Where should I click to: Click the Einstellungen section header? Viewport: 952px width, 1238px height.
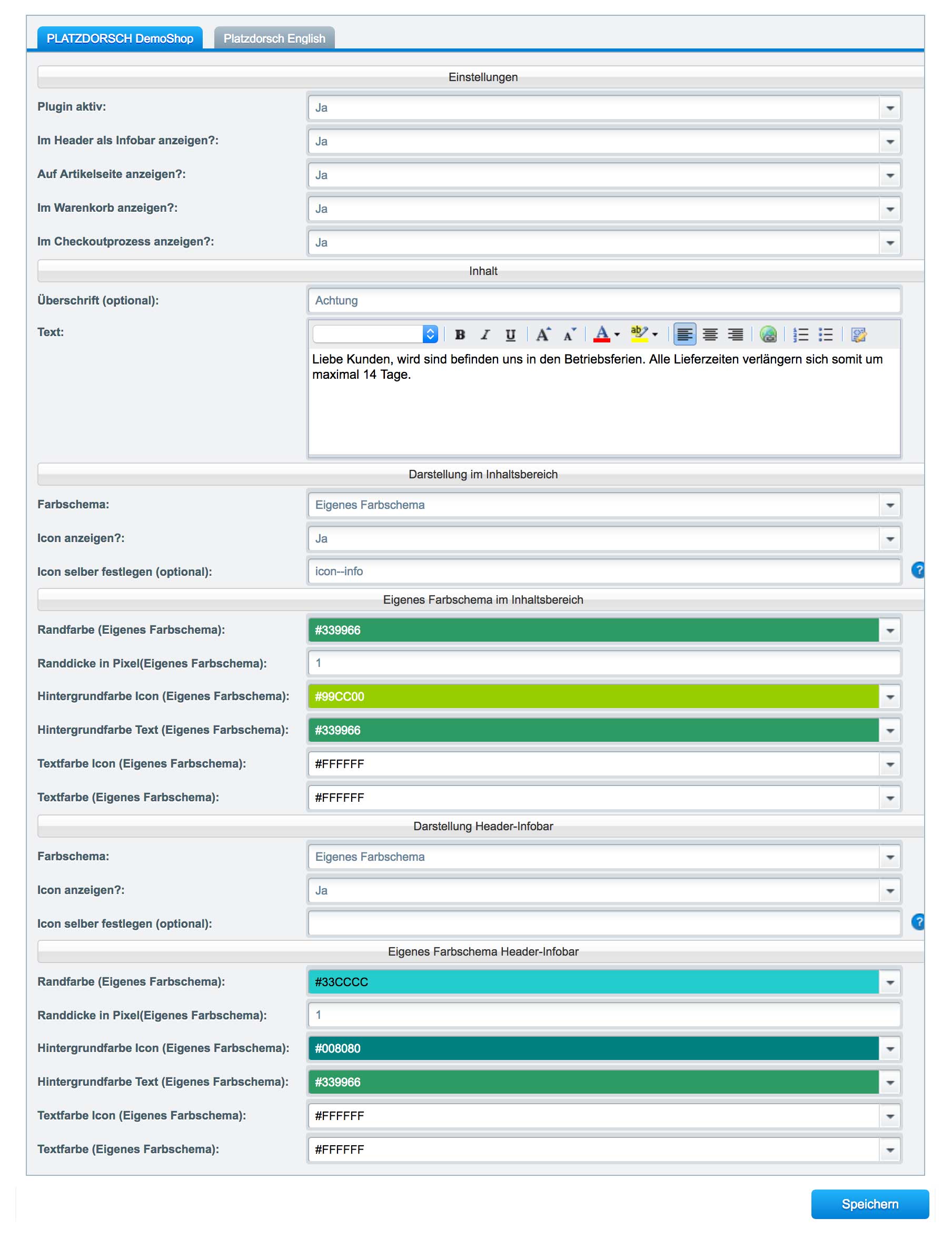[x=481, y=77]
